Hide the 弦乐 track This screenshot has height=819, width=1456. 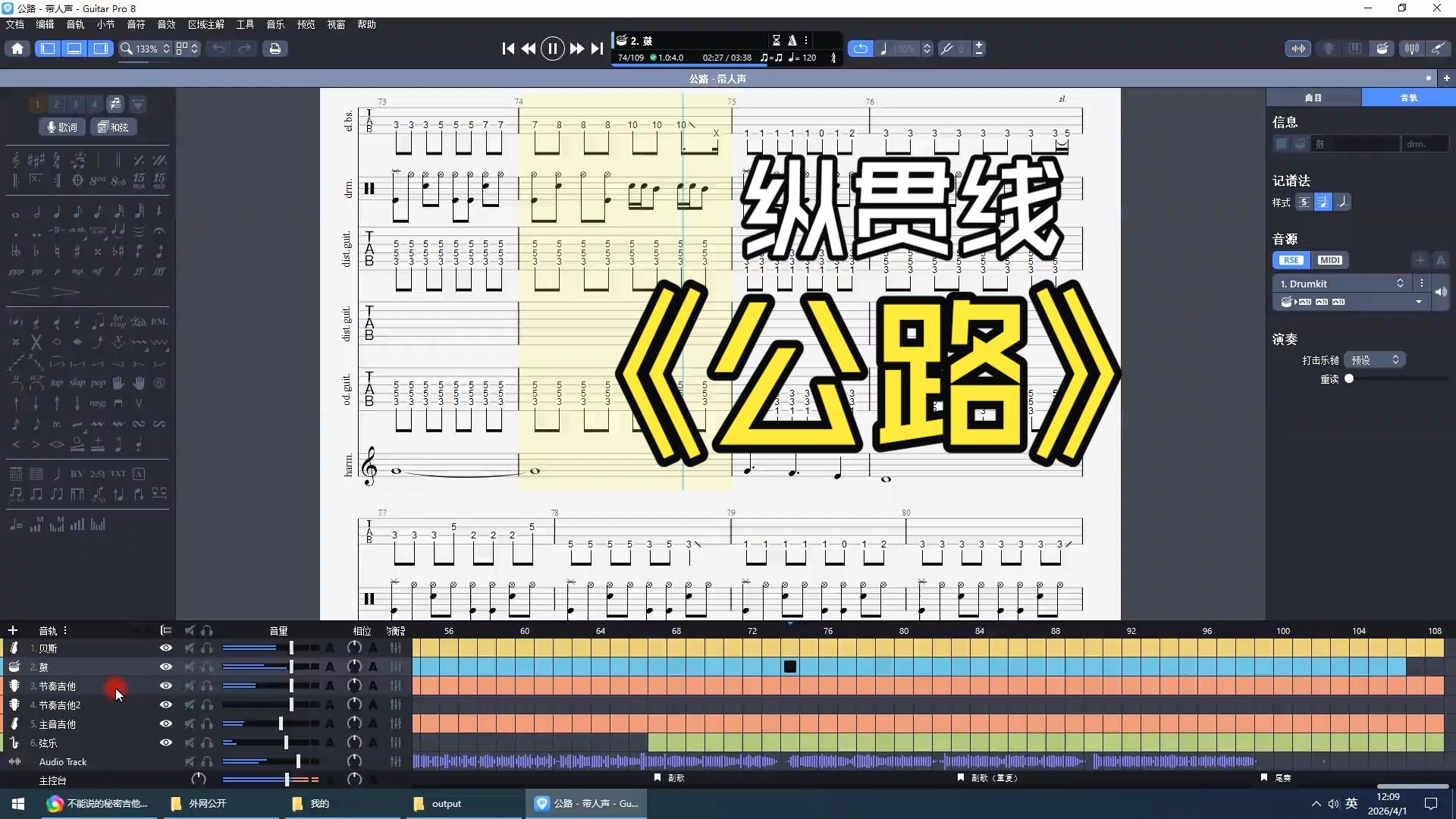tap(166, 743)
